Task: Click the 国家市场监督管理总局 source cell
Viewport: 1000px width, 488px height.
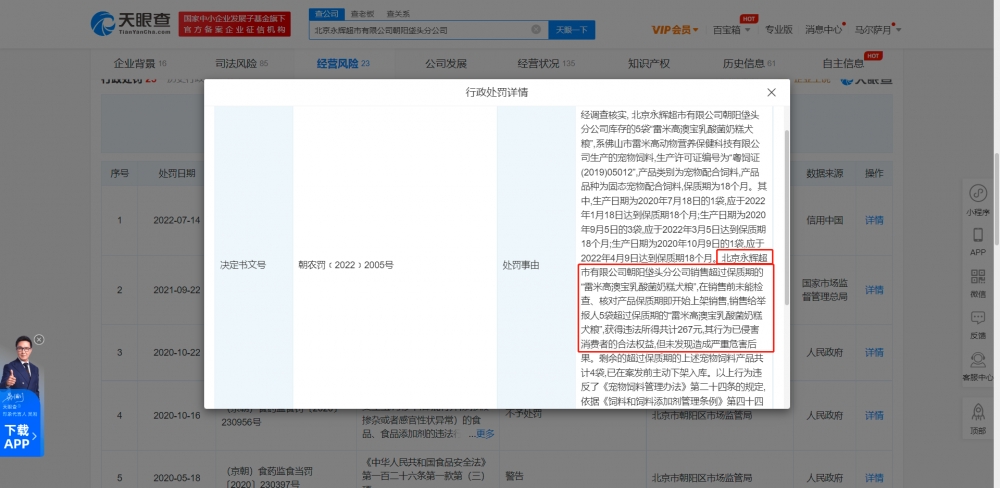Action: click(825, 290)
